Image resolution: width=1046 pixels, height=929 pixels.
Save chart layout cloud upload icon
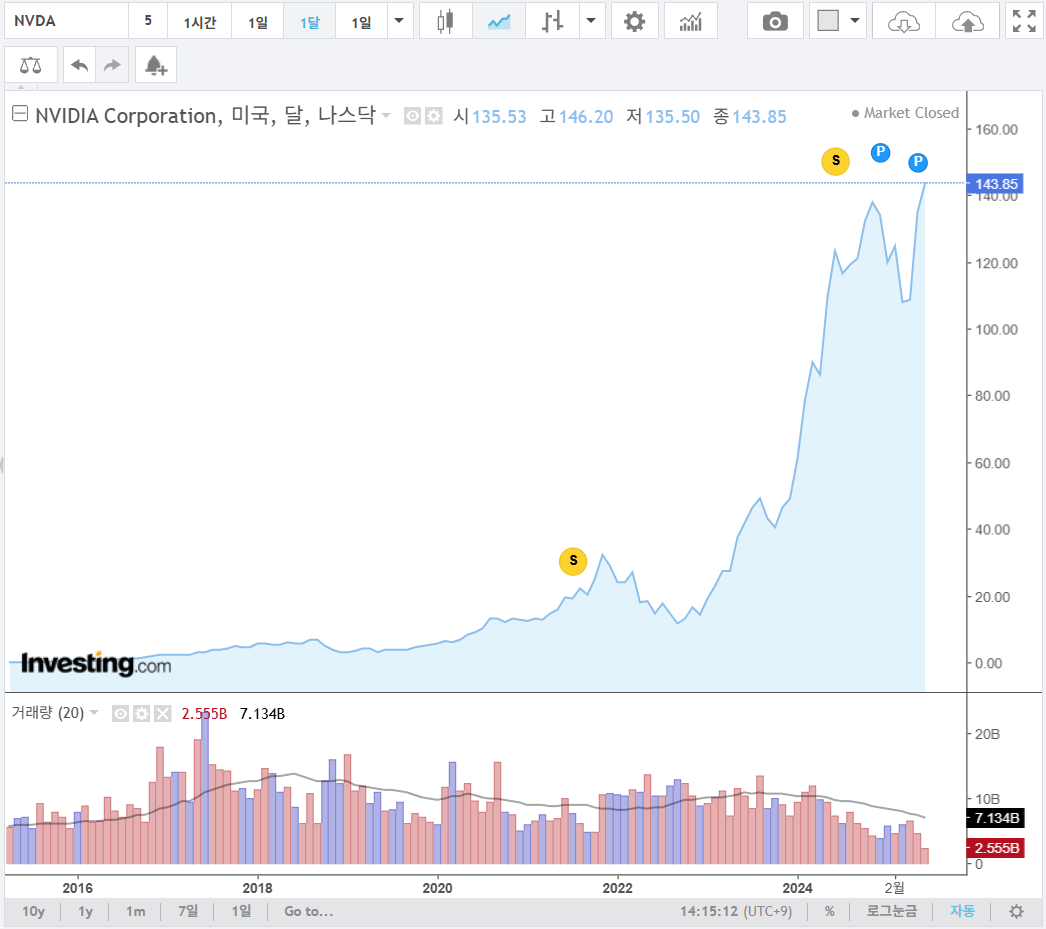[x=967, y=21]
